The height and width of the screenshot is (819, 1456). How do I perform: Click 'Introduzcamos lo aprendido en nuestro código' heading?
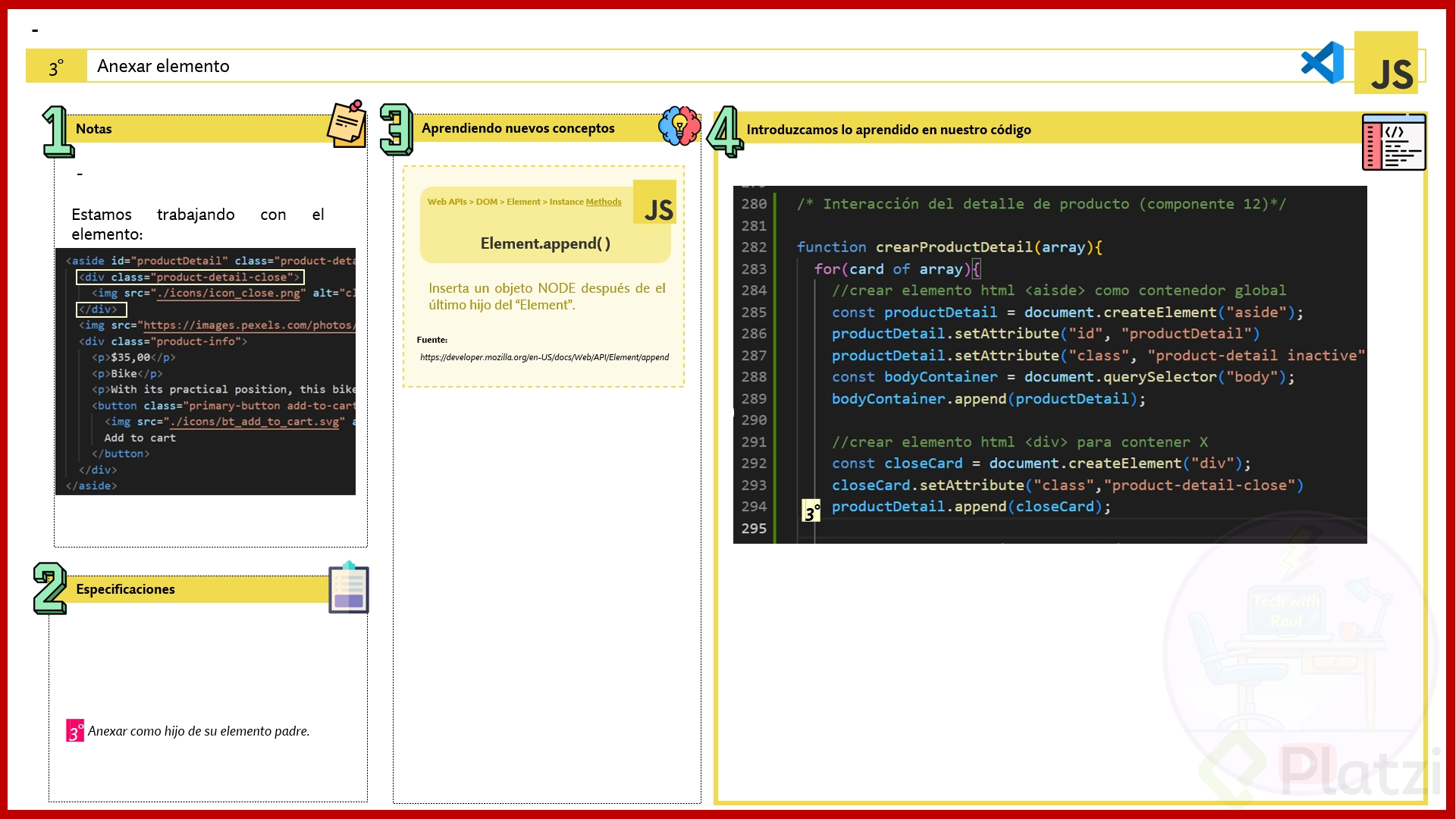pyautogui.click(x=889, y=130)
